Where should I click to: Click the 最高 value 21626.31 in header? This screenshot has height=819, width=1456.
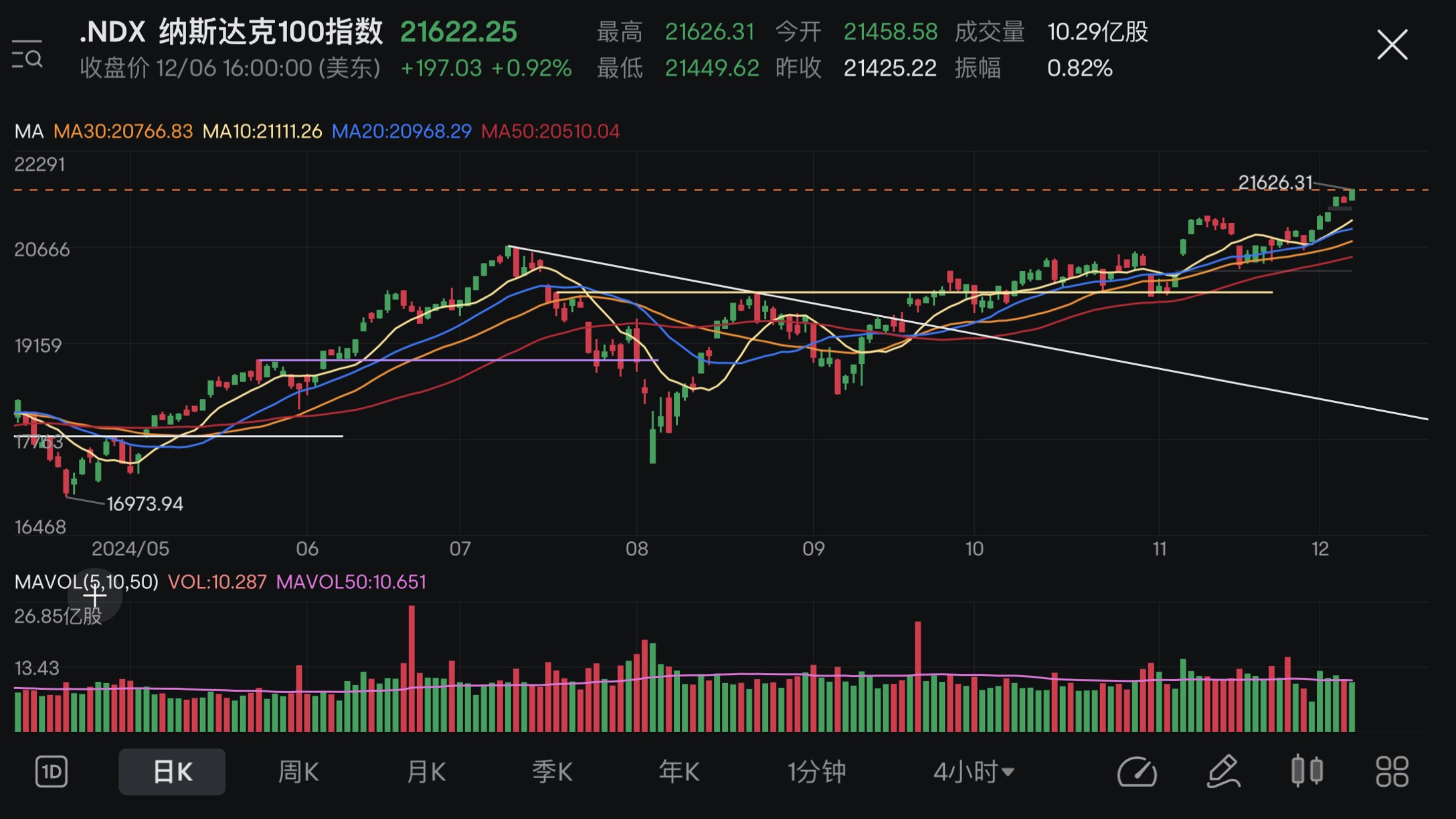coord(710,31)
